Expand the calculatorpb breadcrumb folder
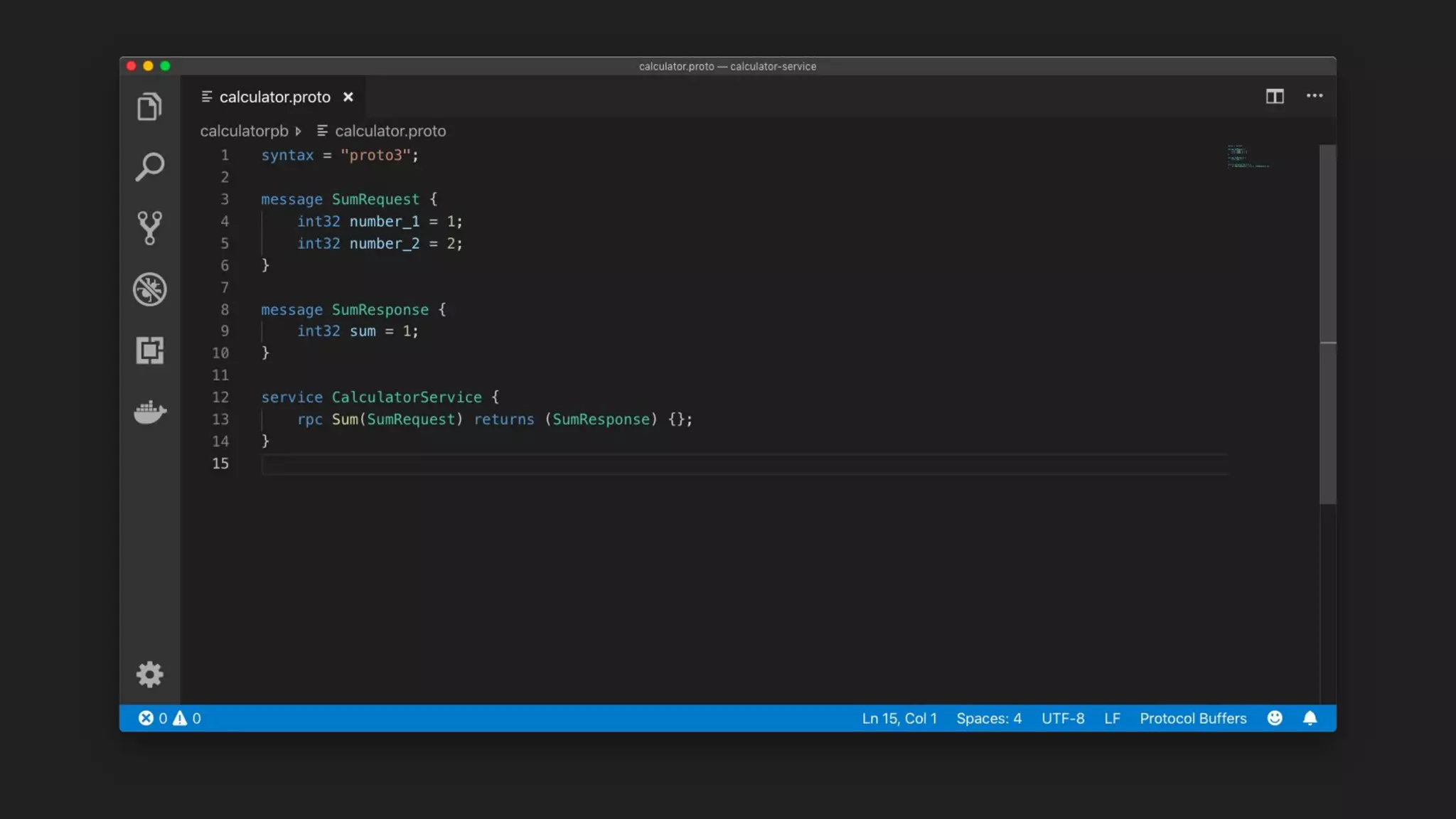1456x819 pixels. 244,131
